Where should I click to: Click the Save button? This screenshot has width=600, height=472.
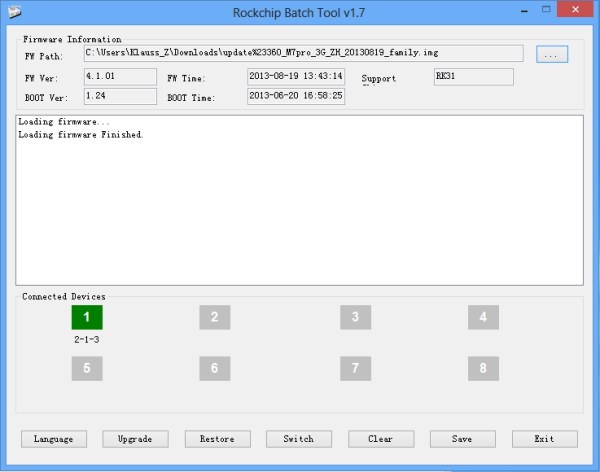tap(462, 439)
